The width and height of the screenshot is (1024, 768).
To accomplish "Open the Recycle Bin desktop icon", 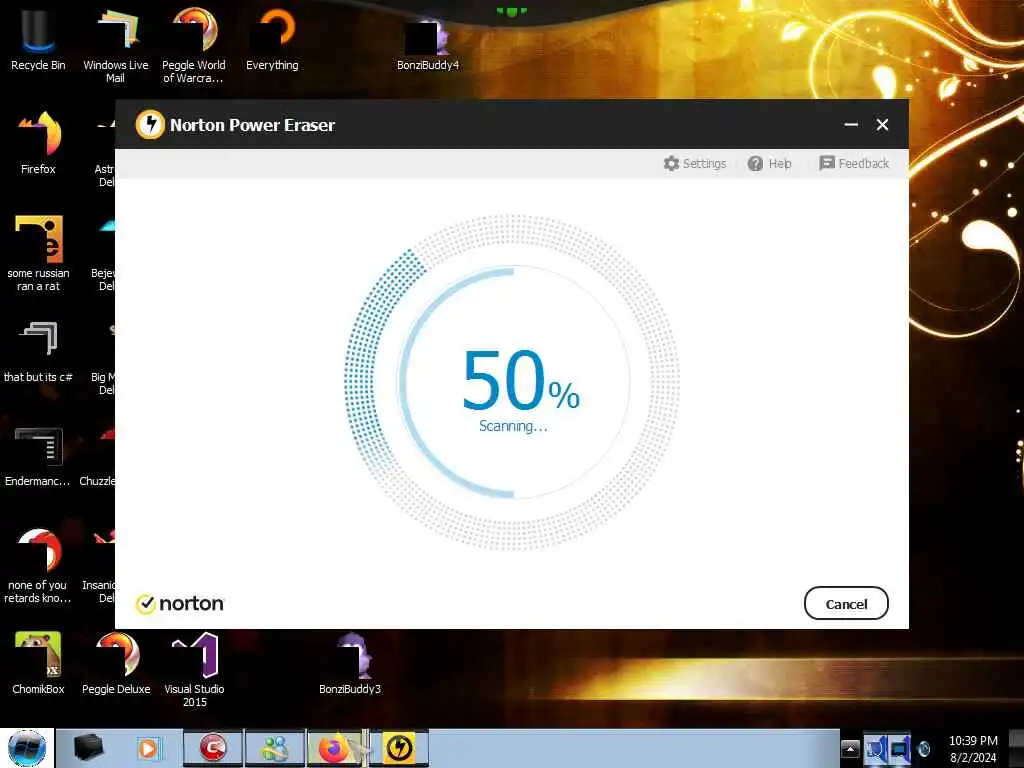I will point(38,40).
